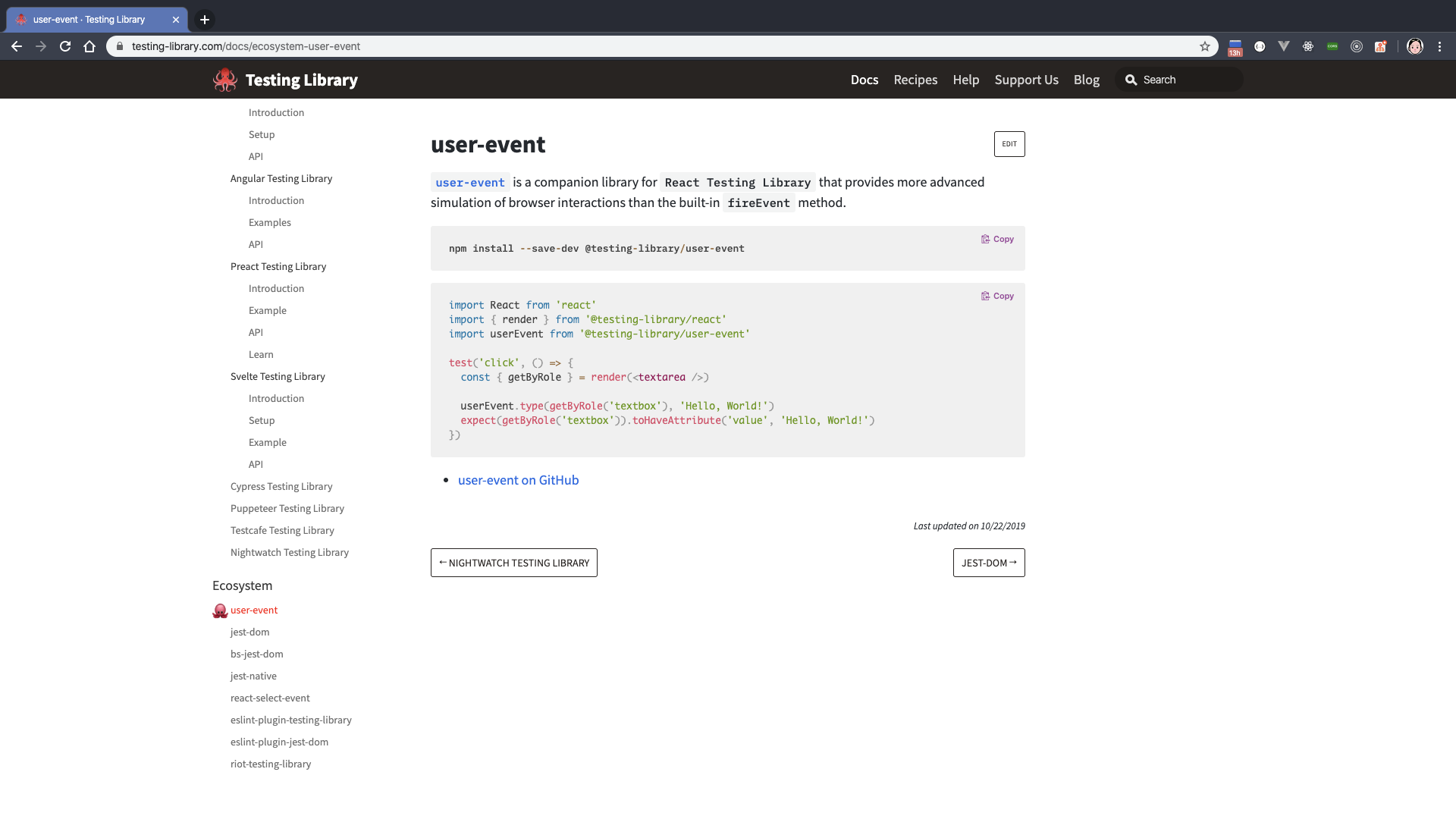
Task: Select jest-native in Ecosystem sidebar
Action: [253, 676]
